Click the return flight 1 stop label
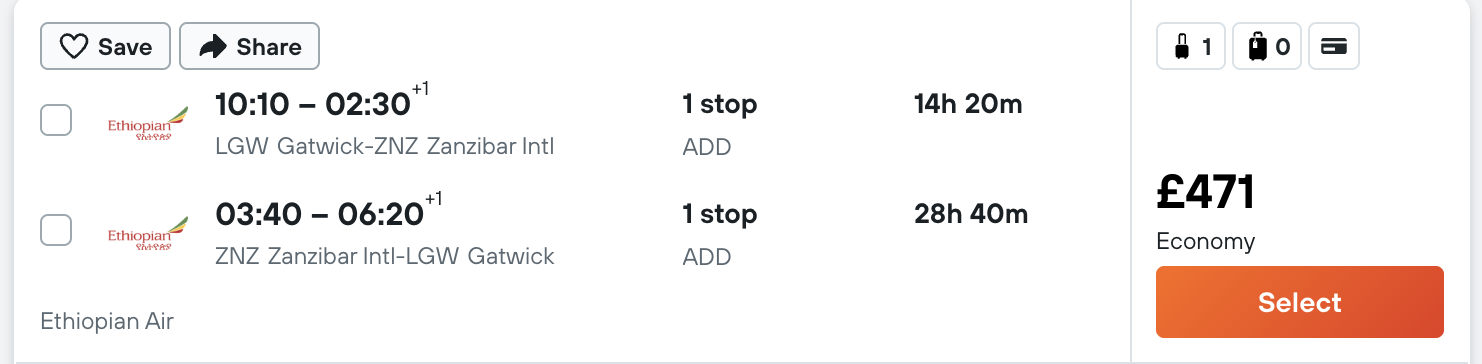Image resolution: width=1482 pixels, height=364 pixels. 720,214
